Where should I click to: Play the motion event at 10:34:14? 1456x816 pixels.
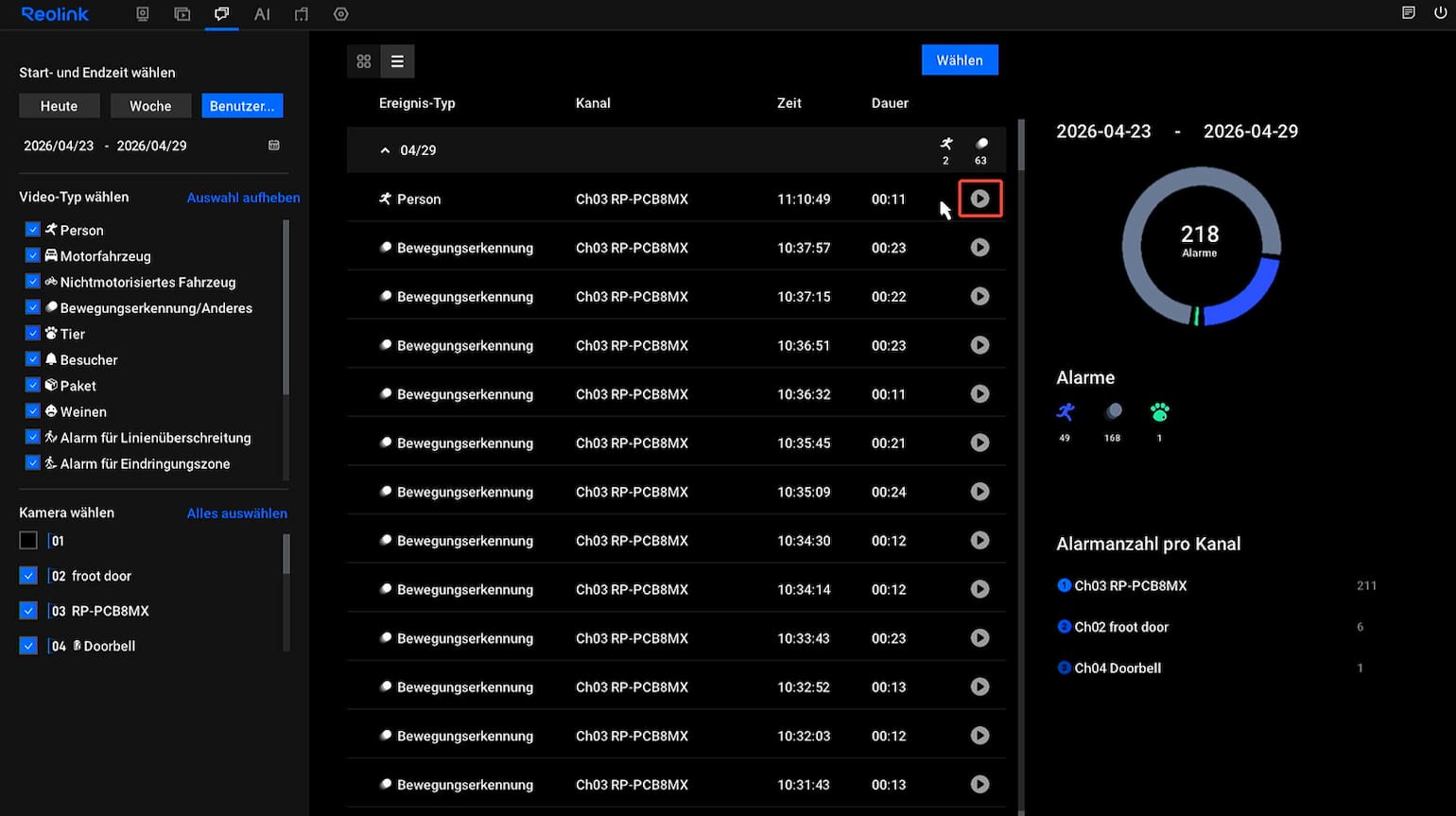point(980,589)
